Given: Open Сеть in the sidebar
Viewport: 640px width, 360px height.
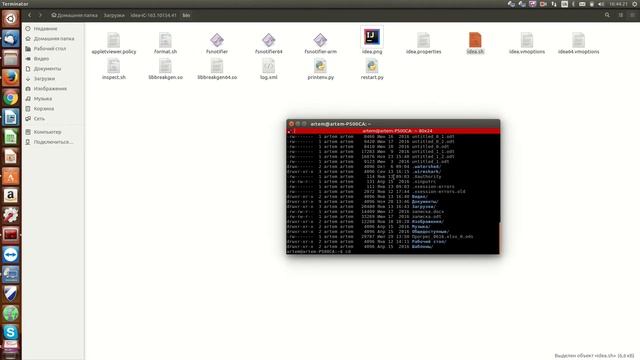Looking at the screenshot, I should 36,118.
